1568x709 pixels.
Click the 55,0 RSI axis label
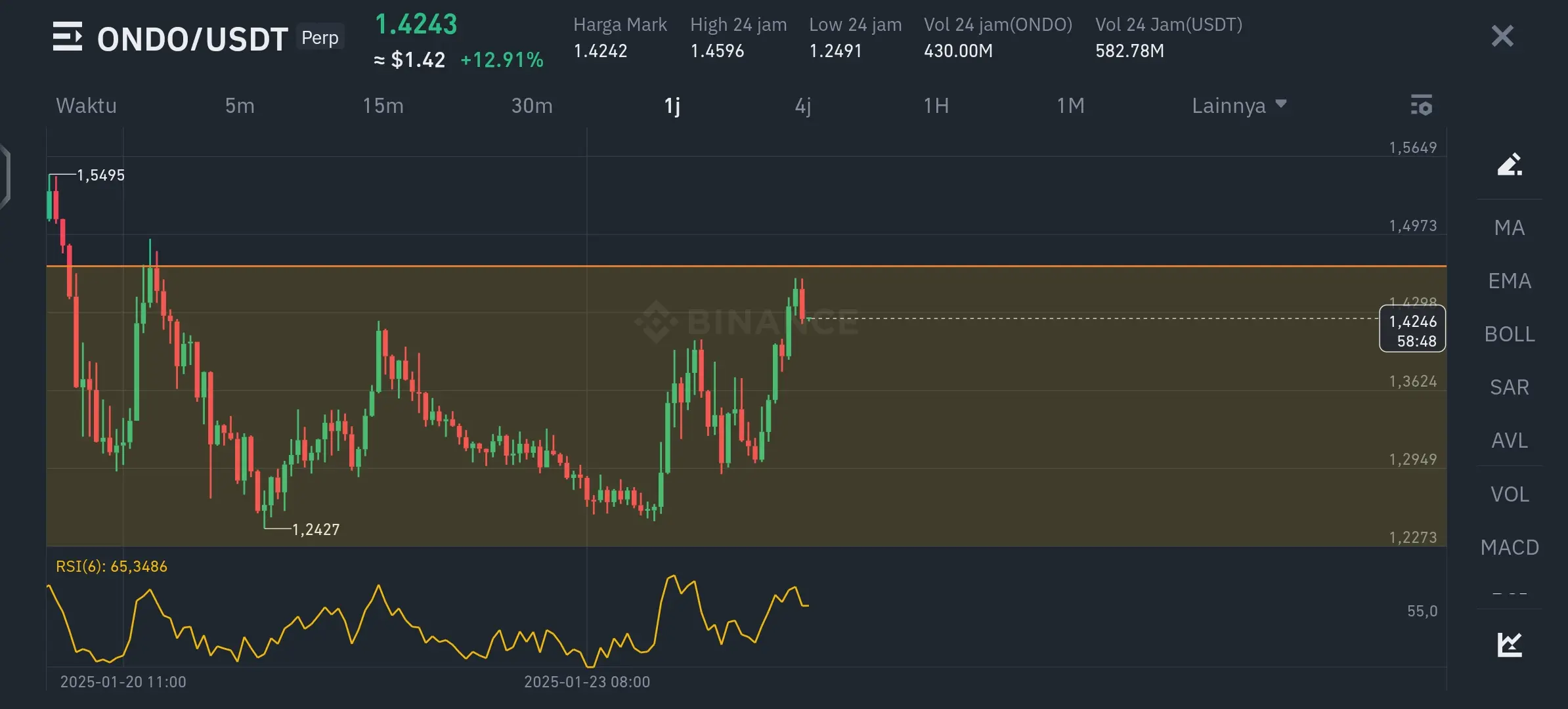coord(1422,611)
